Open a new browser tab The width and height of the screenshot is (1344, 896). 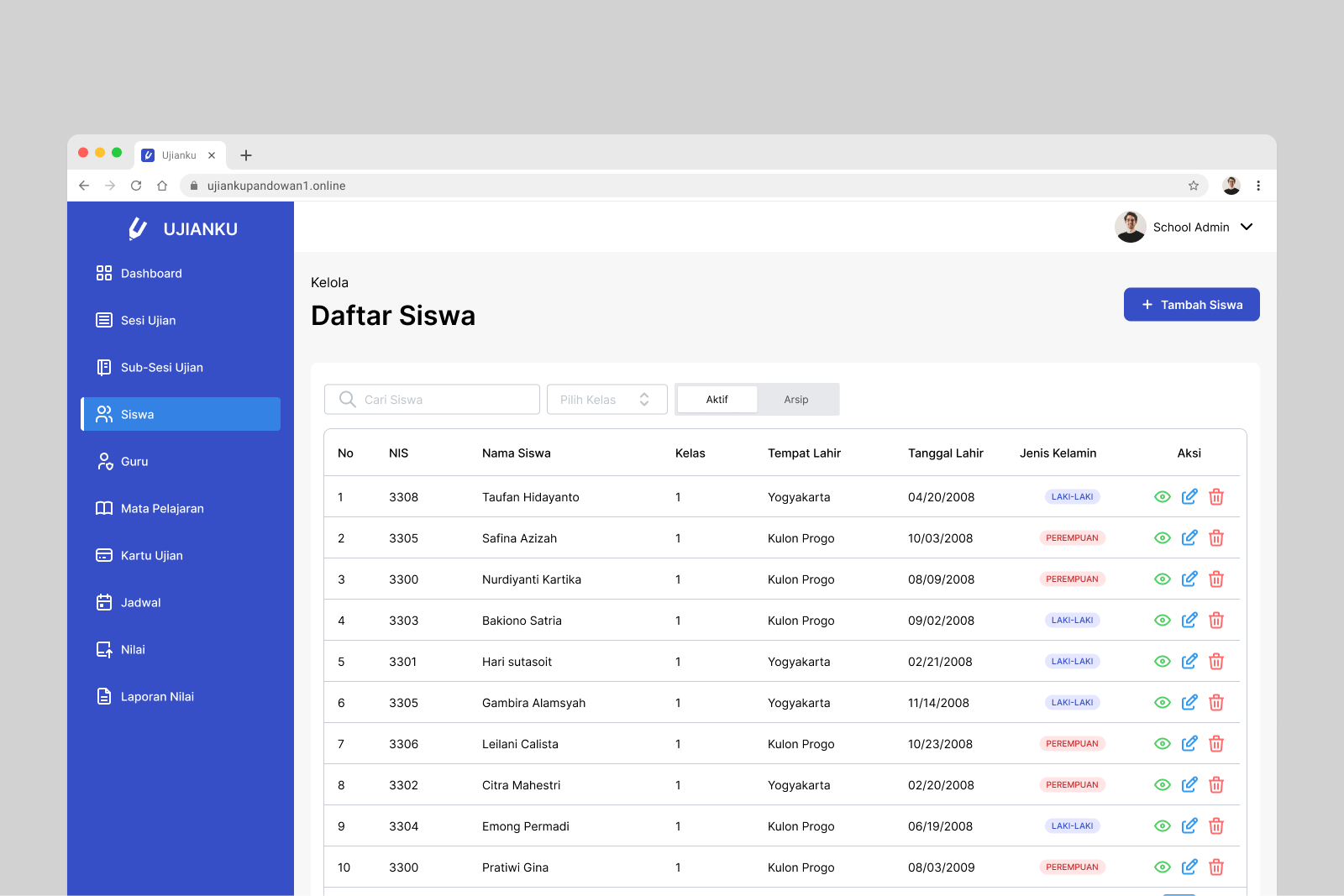[246, 155]
